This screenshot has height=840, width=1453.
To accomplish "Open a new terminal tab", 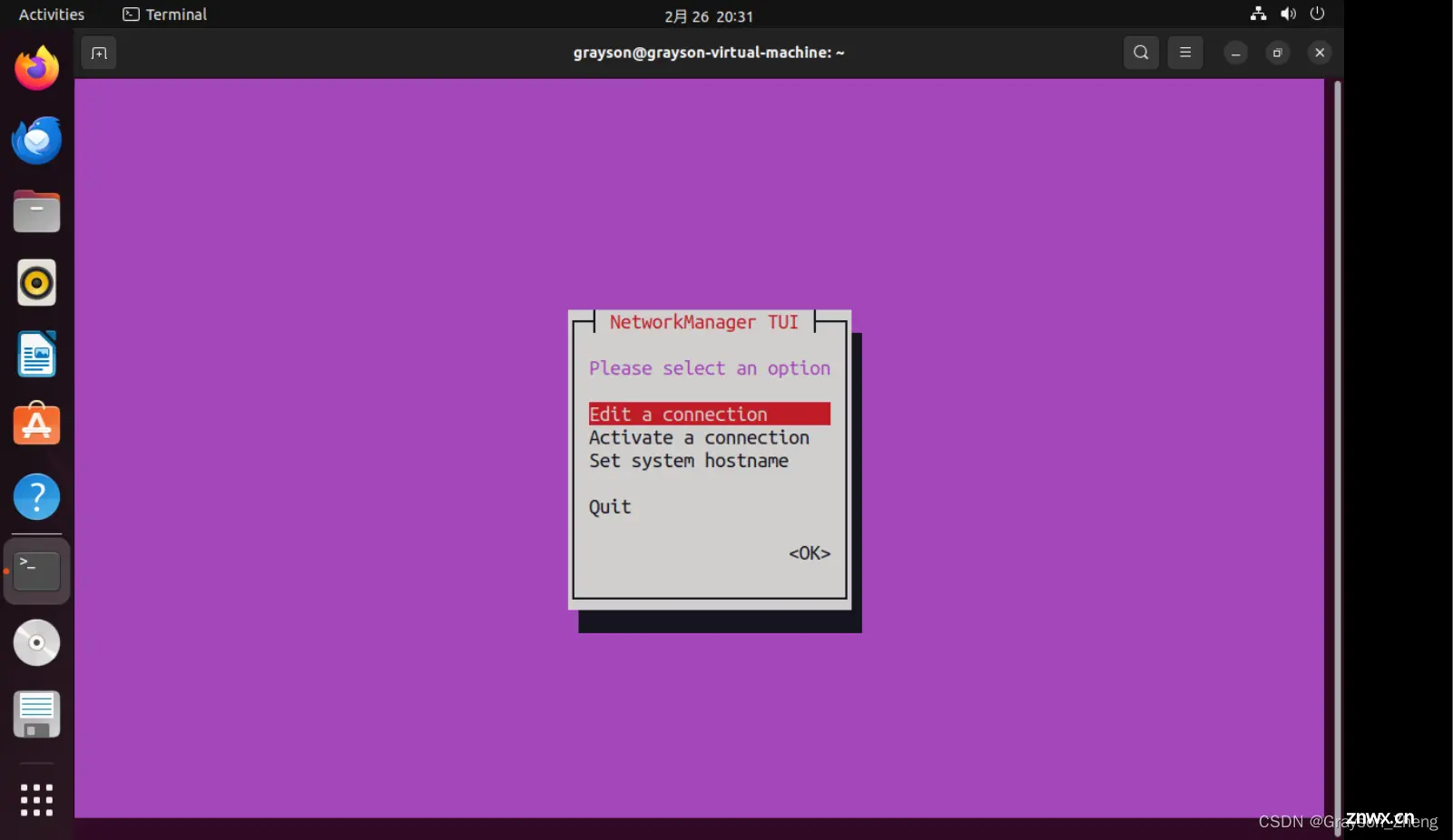I will pyautogui.click(x=99, y=53).
